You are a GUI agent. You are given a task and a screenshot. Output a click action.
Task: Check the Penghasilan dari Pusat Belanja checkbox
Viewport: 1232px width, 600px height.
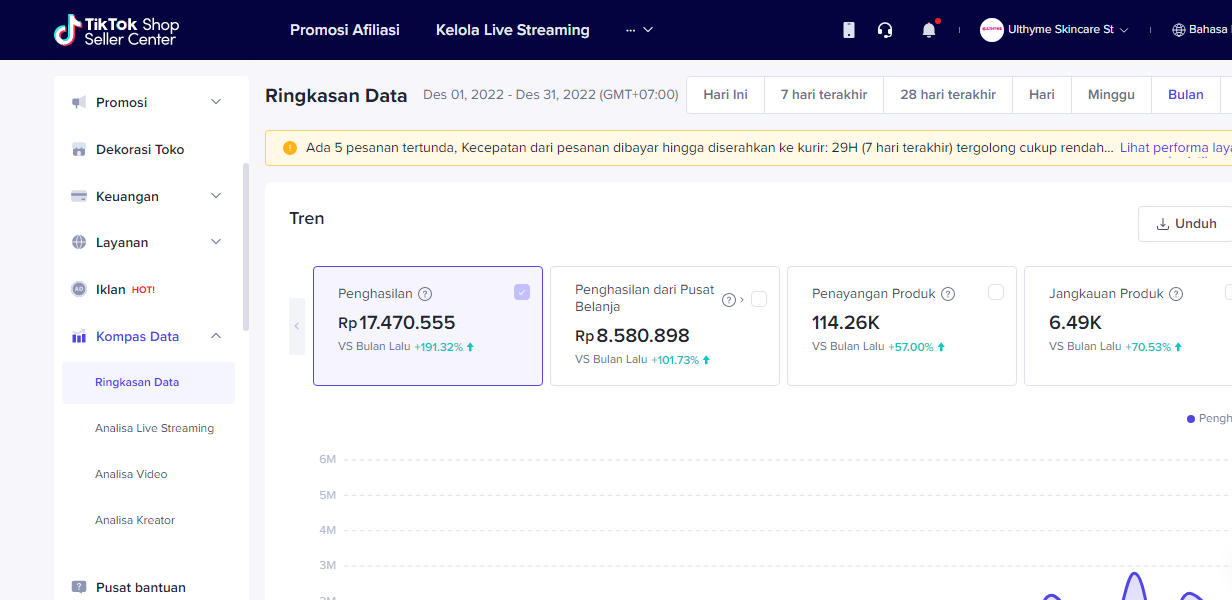point(759,299)
